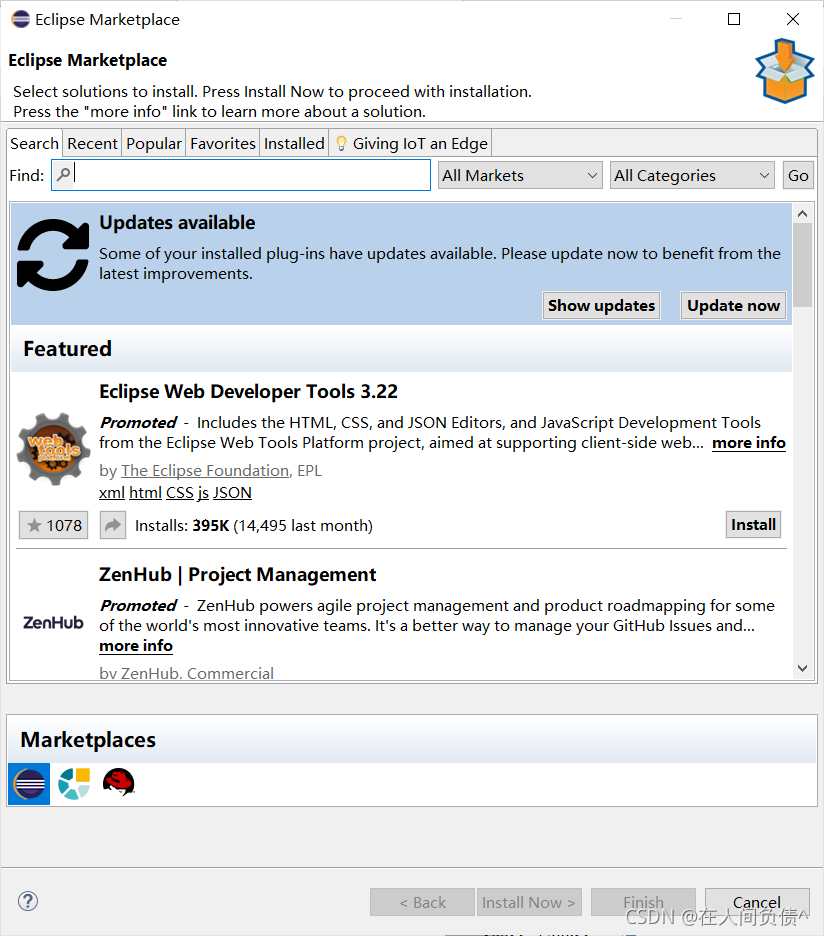Click the Show updates button
This screenshot has width=824, height=936.
pos(601,305)
